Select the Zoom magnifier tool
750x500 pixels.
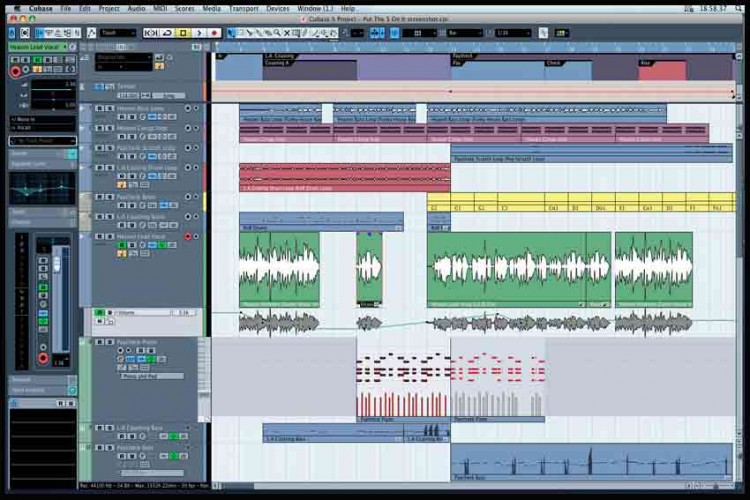pos(277,33)
